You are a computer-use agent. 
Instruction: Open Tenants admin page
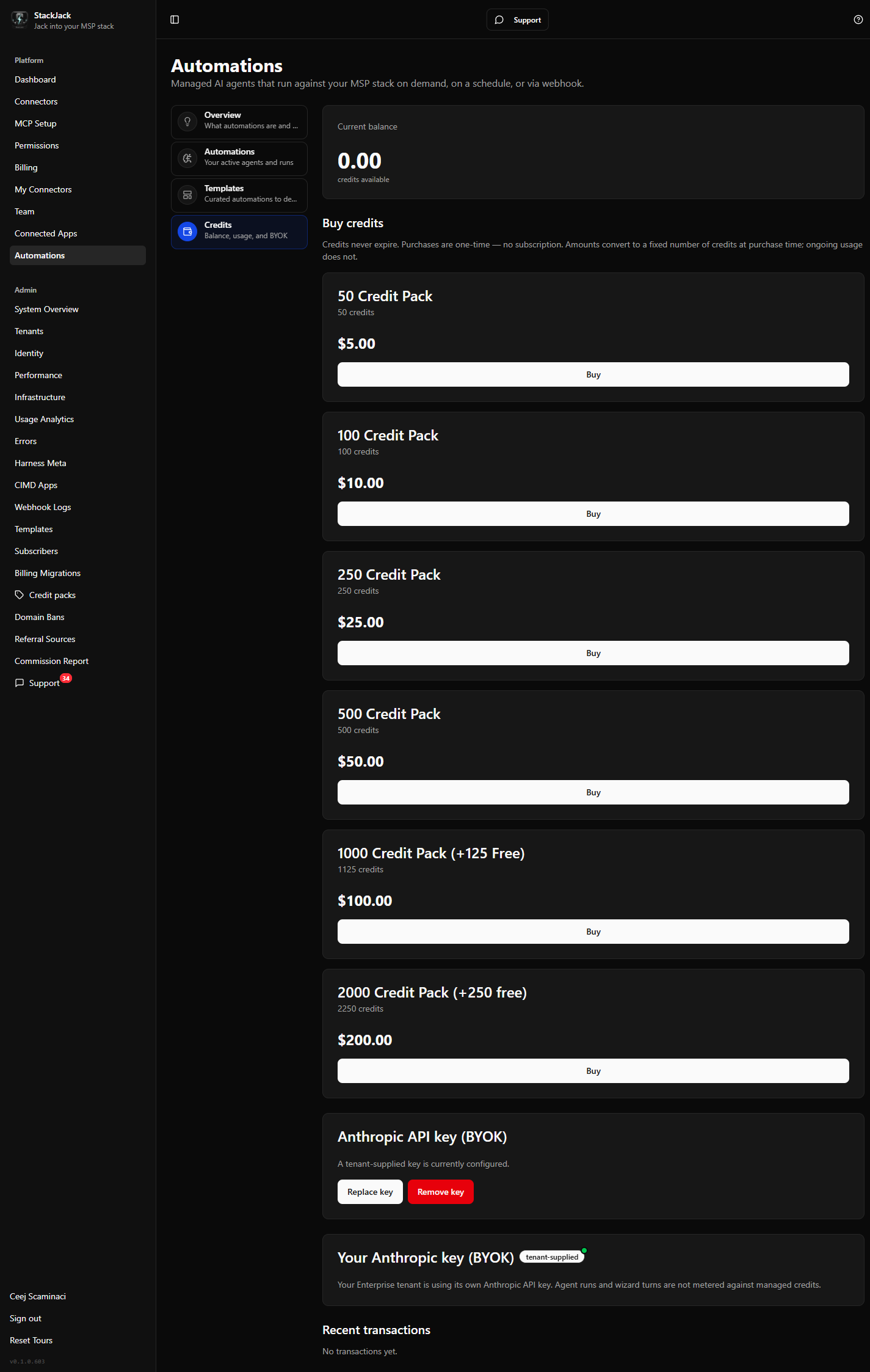tap(78, 331)
